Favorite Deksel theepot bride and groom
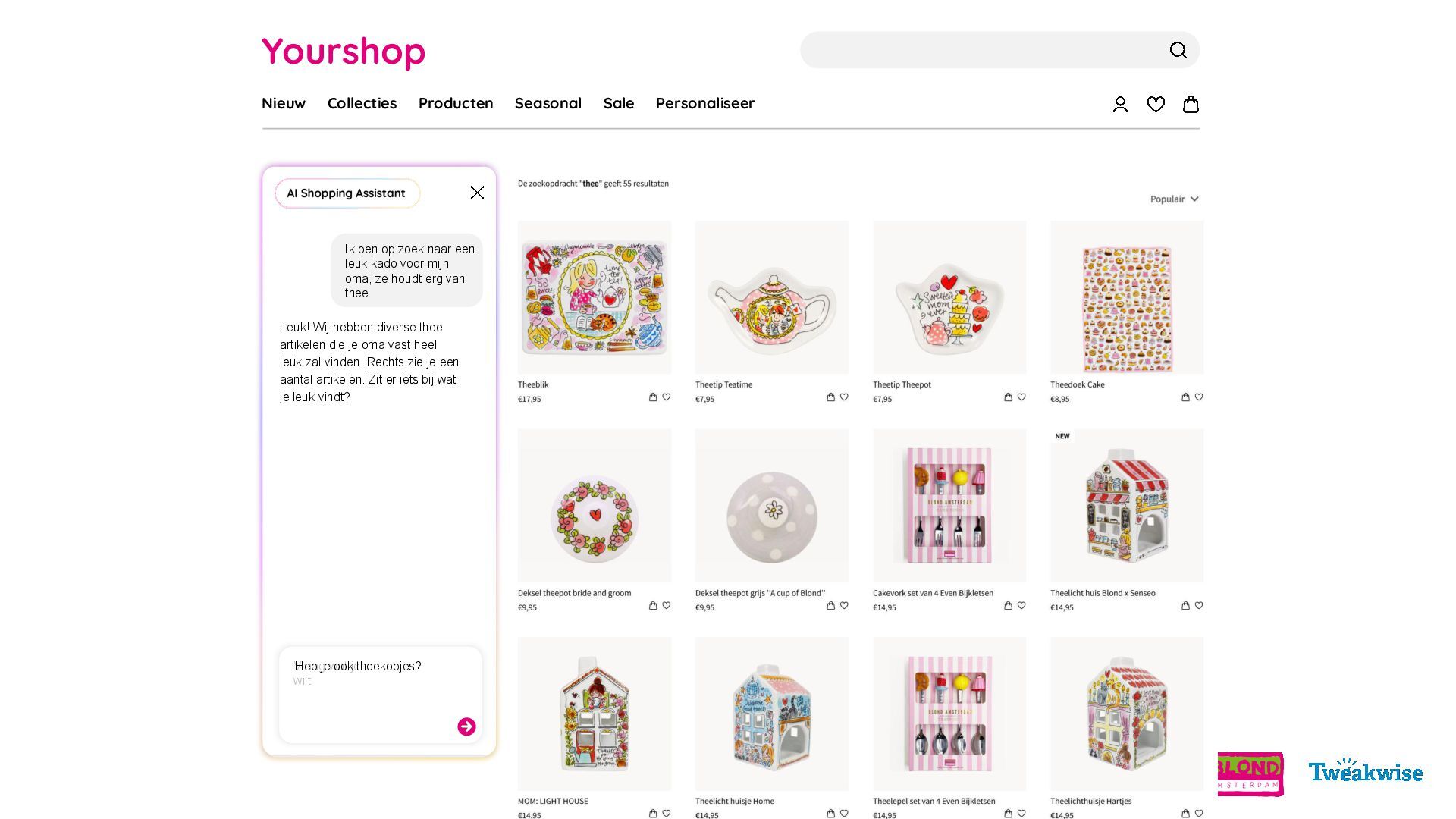The image size is (1456, 819). [x=667, y=606]
